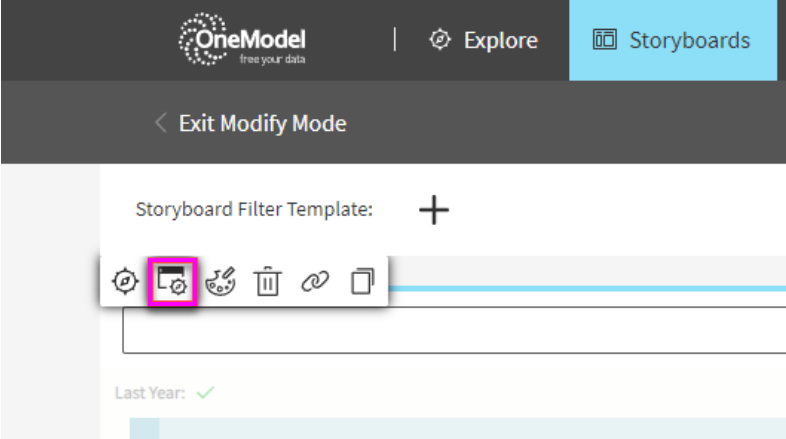Screen dimensions: 786x439
Task: Switch to the Storyboards tab
Action: click(673, 40)
